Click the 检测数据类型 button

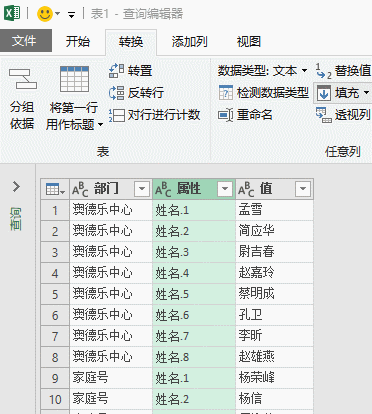click(x=263, y=93)
